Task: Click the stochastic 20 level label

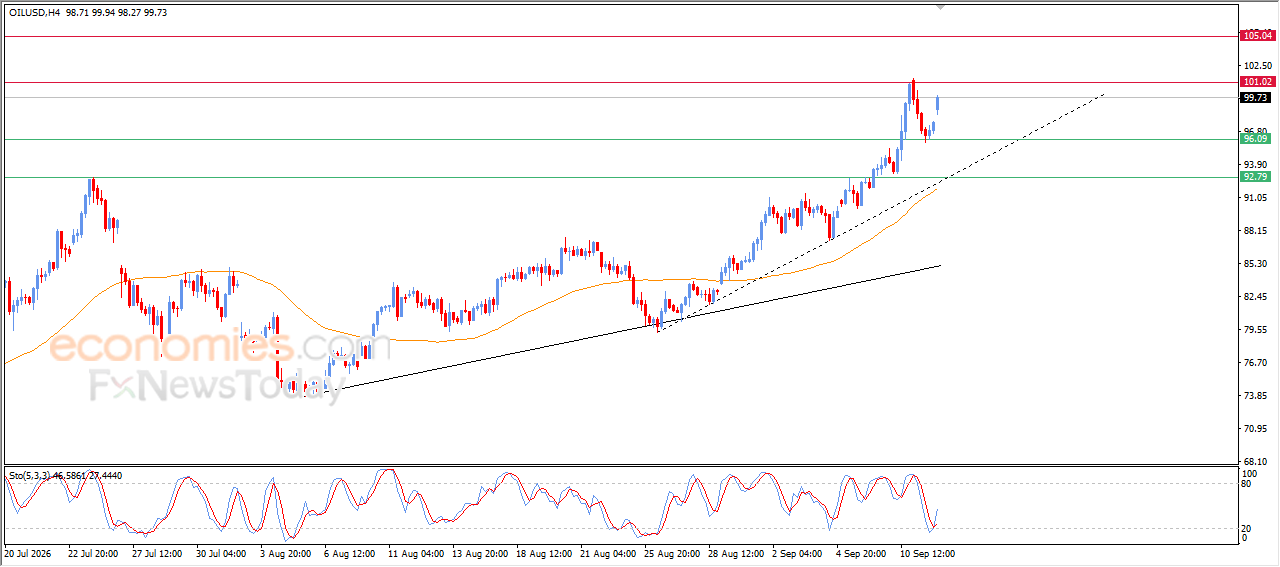Action: point(1246,527)
